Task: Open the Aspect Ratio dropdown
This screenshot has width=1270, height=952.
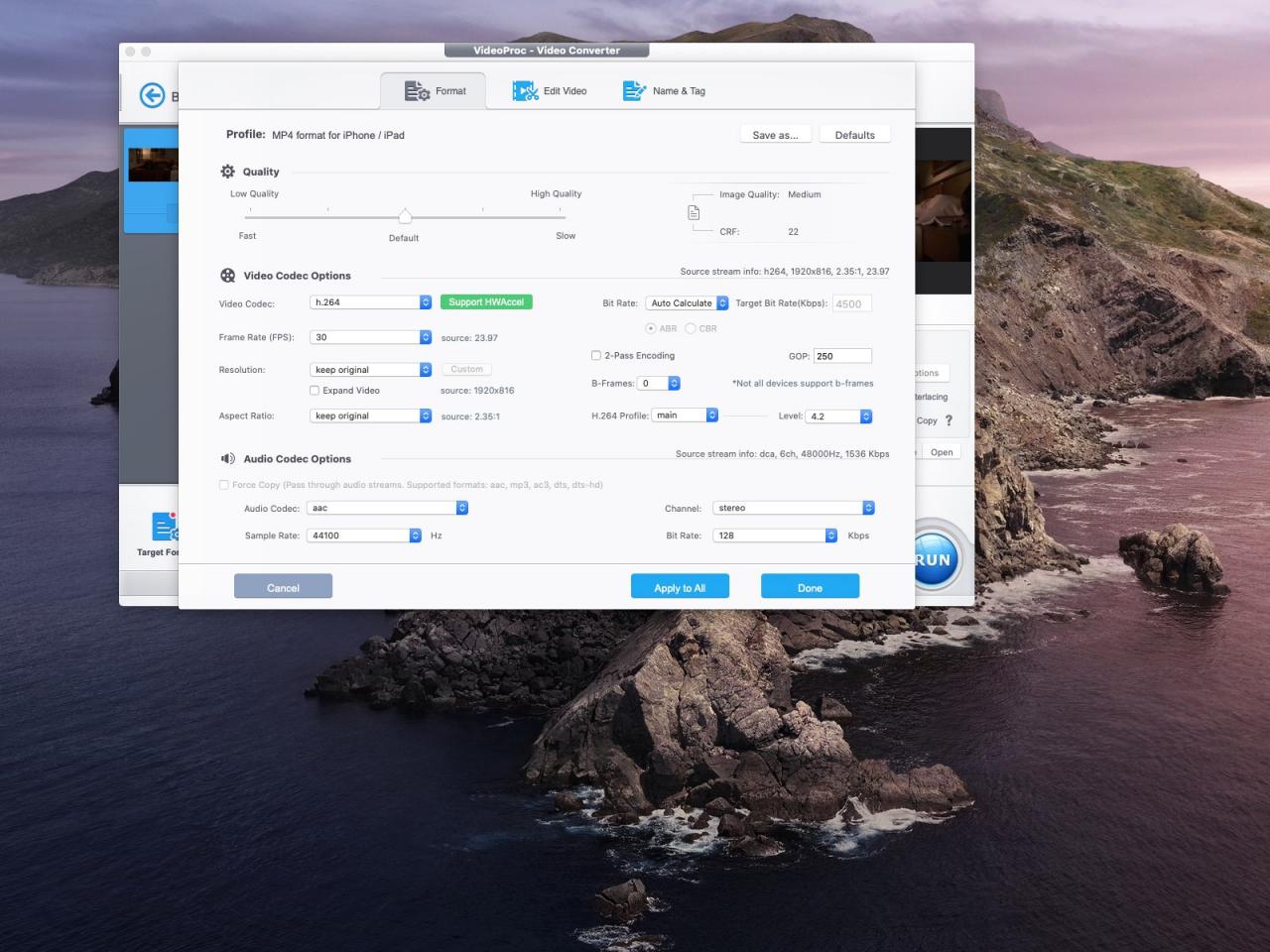Action: coord(371,416)
